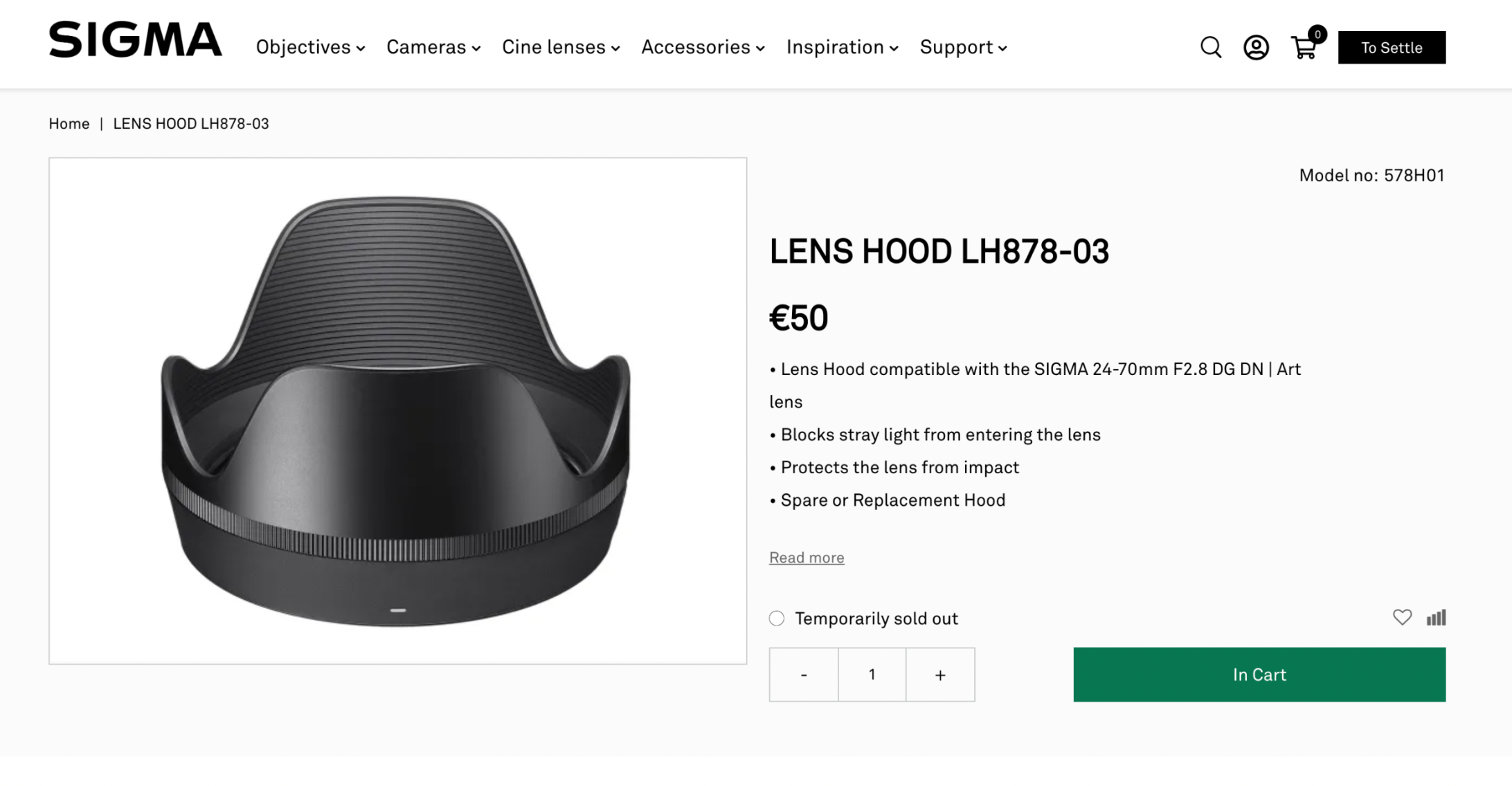Image resolution: width=1512 pixels, height=786 pixels.
Task: Add product to wishlist with heart icon
Action: pos(1402,617)
